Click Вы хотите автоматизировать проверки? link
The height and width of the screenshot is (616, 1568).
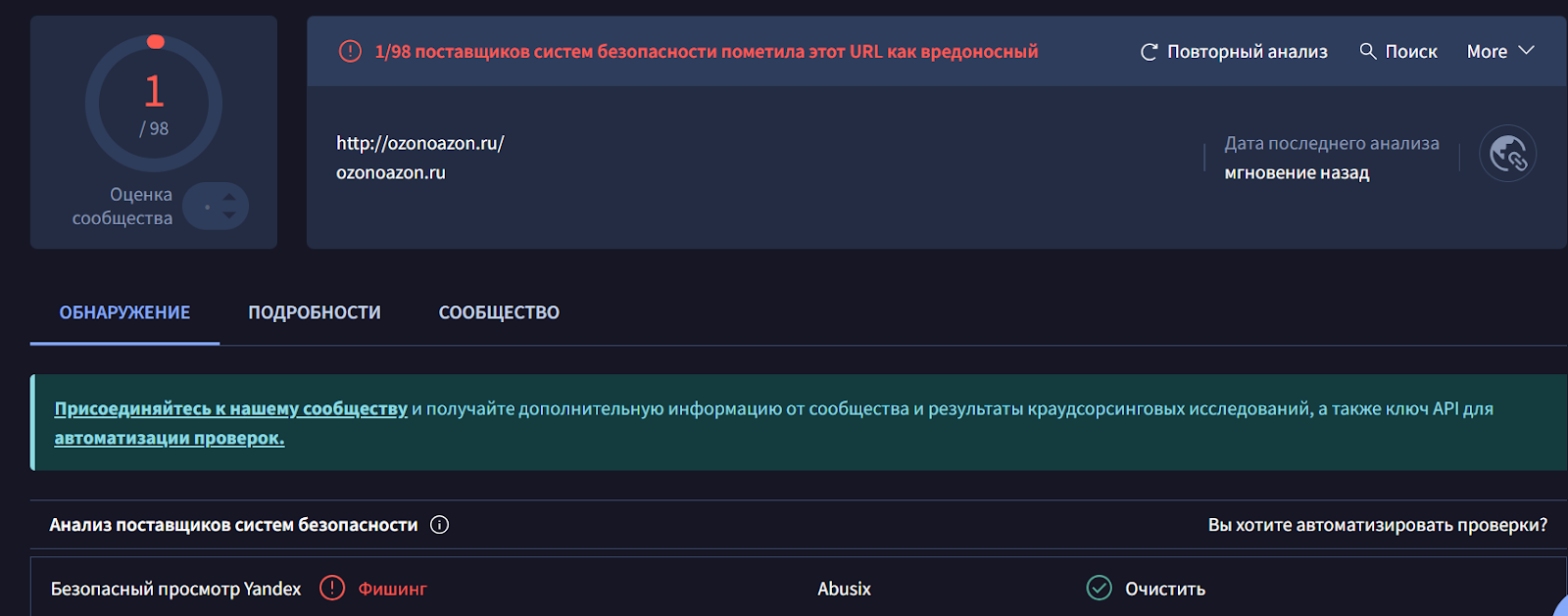pos(1377,525)
